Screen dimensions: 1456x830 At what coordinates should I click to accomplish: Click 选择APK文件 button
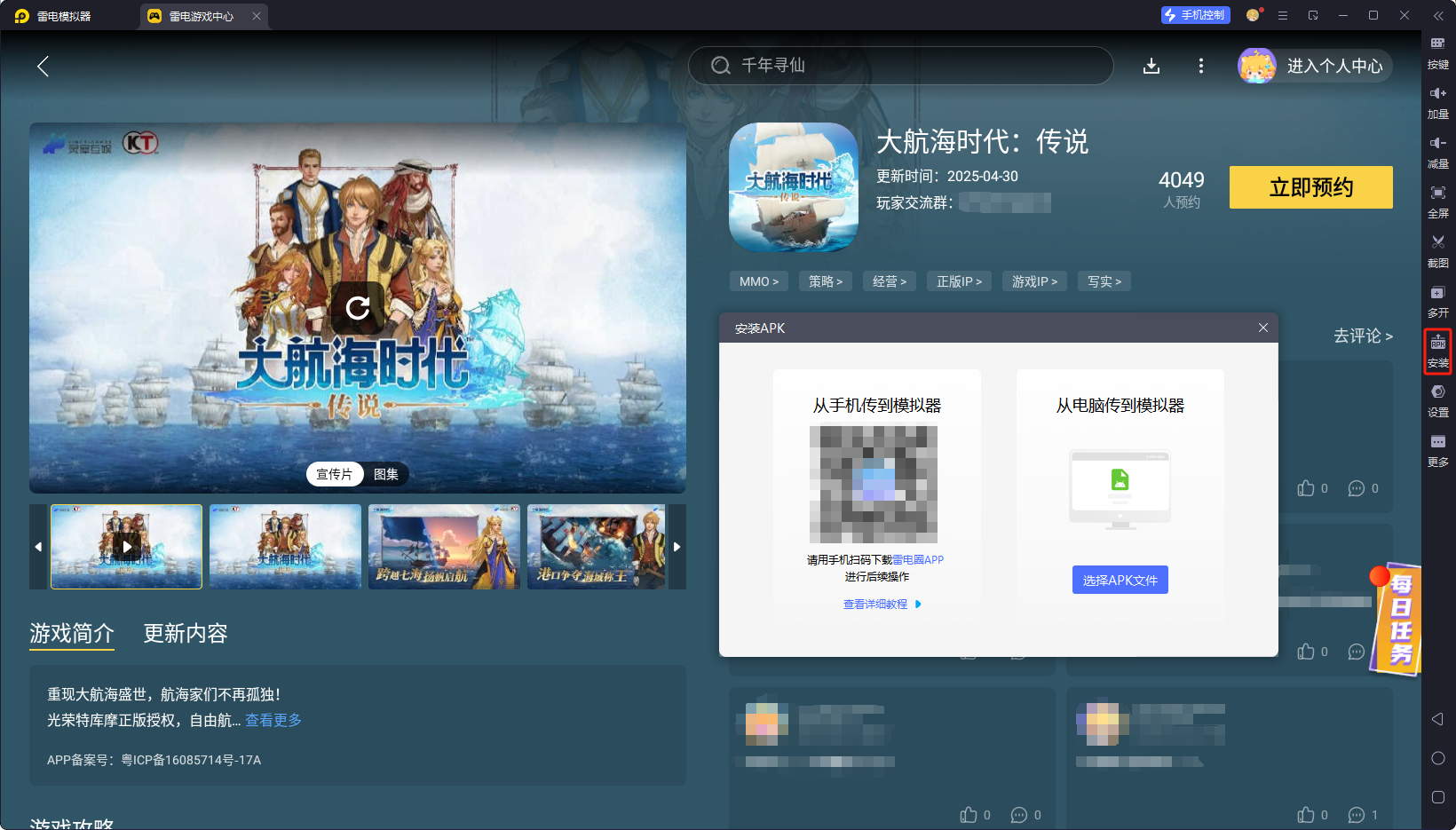(1120, 580)
